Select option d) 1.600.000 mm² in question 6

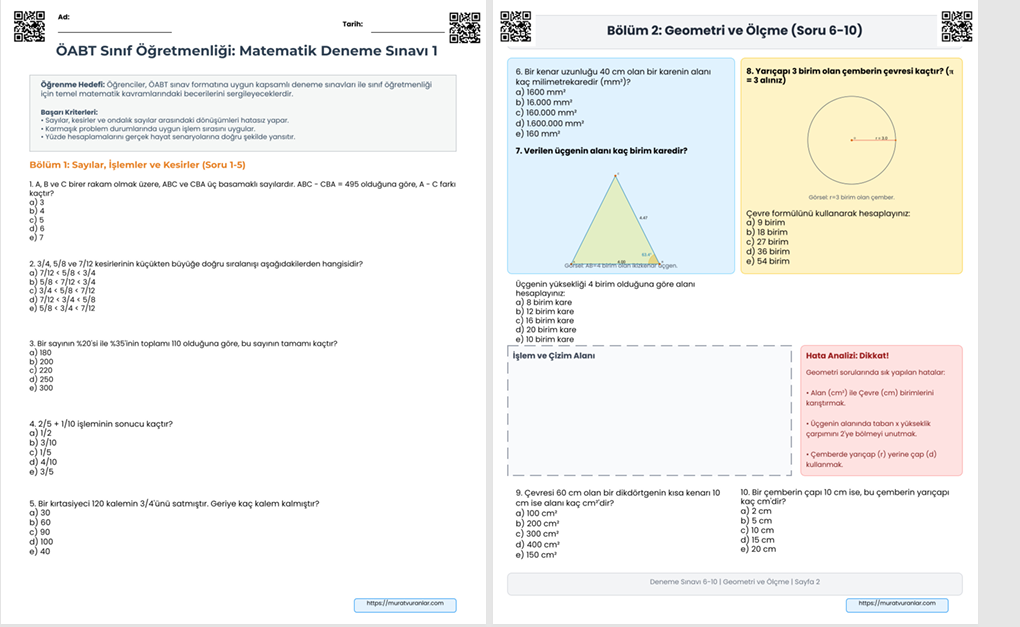pyautogui.click(x=549, y=123)
